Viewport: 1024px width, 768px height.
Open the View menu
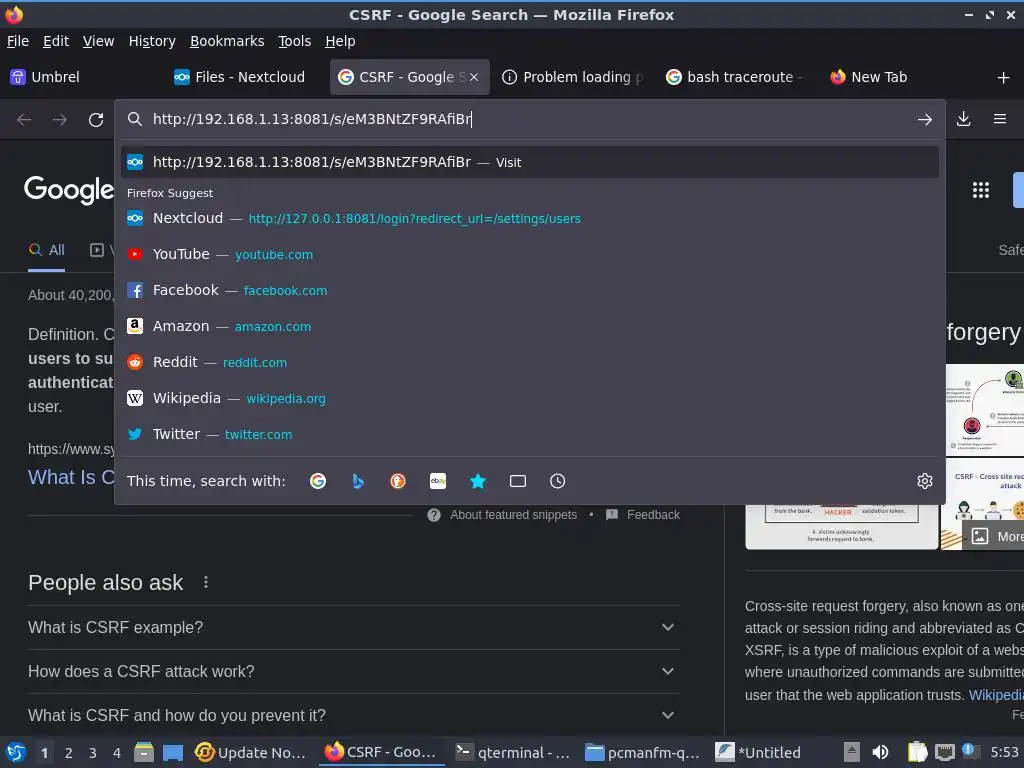(99, 41)
